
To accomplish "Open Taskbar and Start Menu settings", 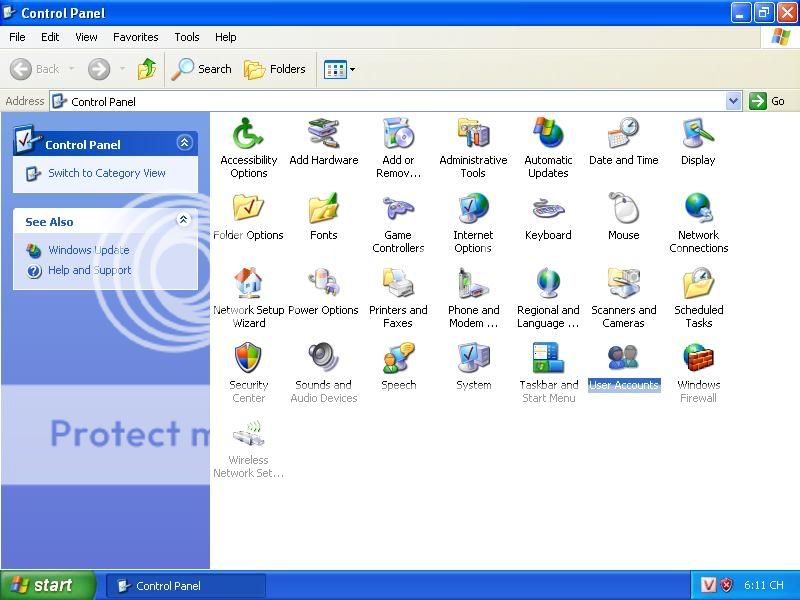I will pyautogui.click(x=548, y=373).
